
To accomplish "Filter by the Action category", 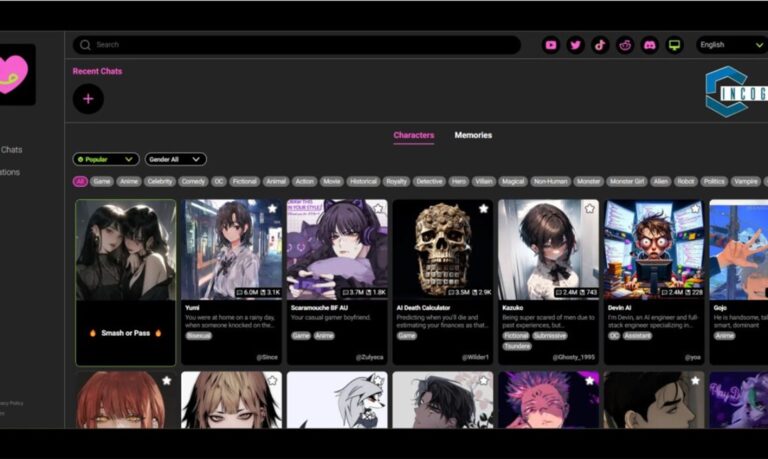I will [x=305, y=181].
